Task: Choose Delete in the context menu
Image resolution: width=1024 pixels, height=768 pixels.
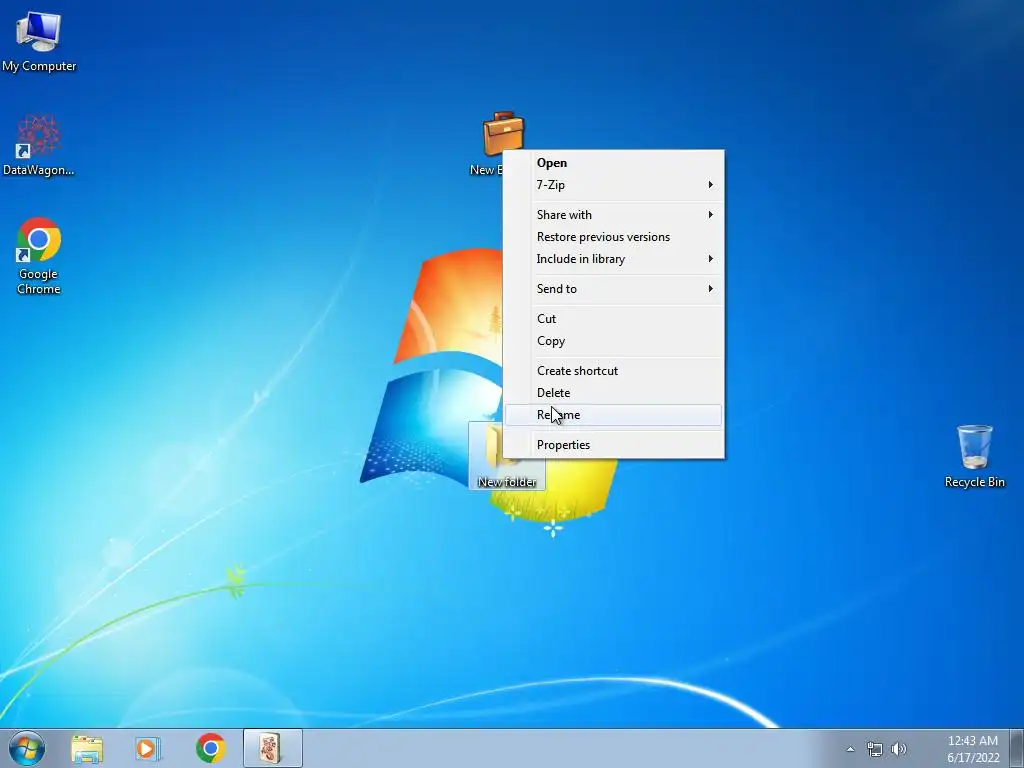Action: (x=613, y=393)
